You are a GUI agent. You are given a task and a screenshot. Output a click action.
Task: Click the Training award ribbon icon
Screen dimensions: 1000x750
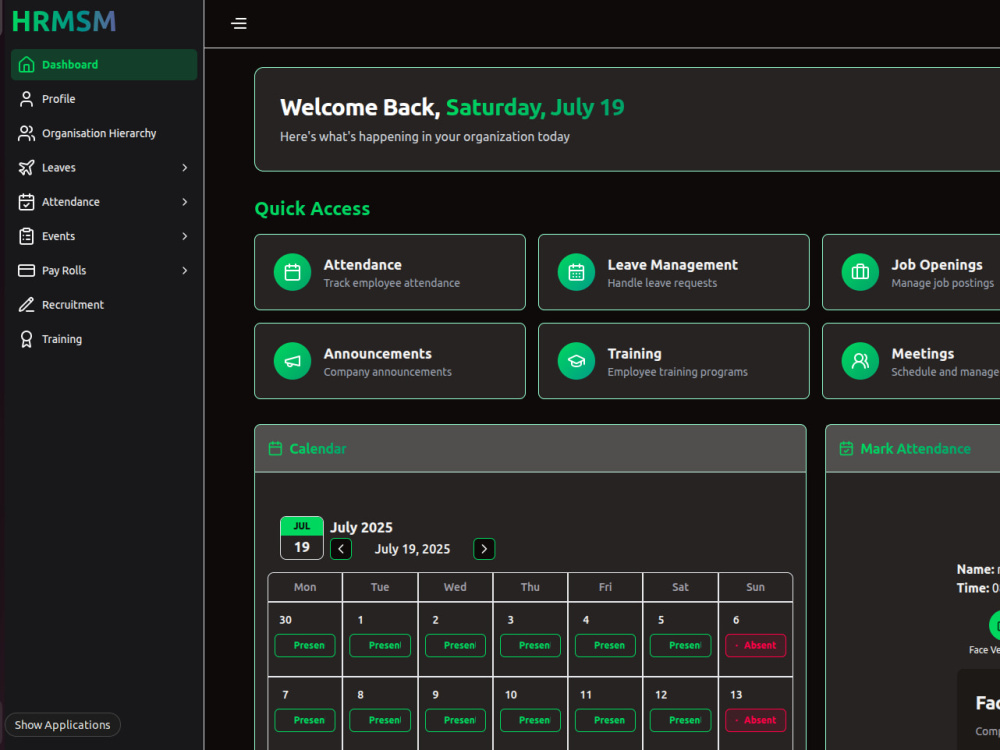pyautogui.click(x=26, y=339)
